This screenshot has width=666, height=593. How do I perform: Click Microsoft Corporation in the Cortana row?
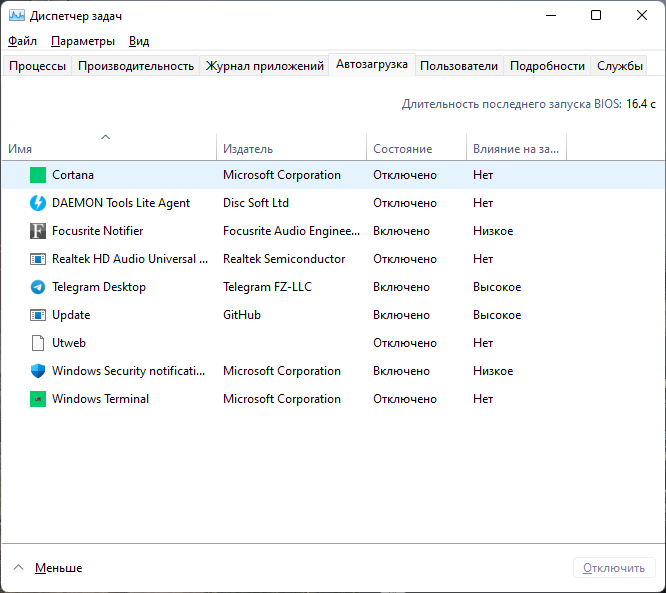pyautogui.click(x=282, y=175)
